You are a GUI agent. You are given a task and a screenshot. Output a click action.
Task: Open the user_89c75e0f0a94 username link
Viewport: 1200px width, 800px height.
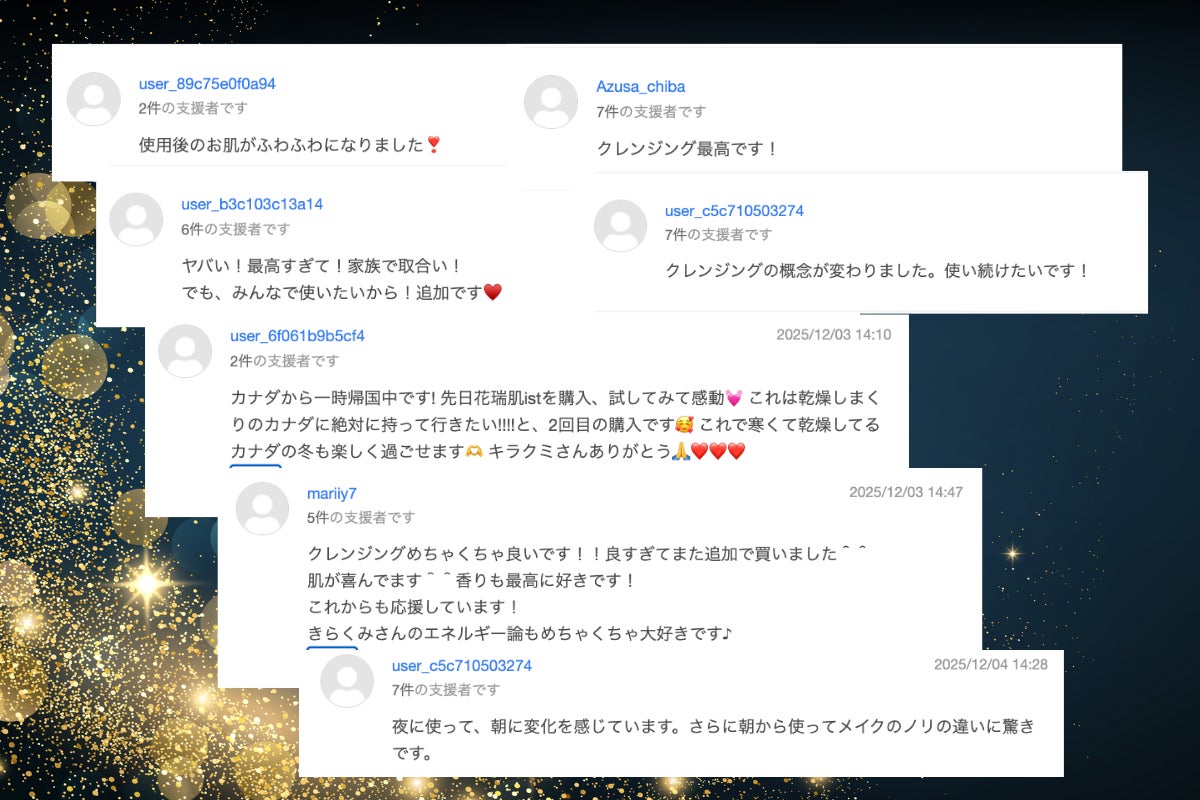207,84
